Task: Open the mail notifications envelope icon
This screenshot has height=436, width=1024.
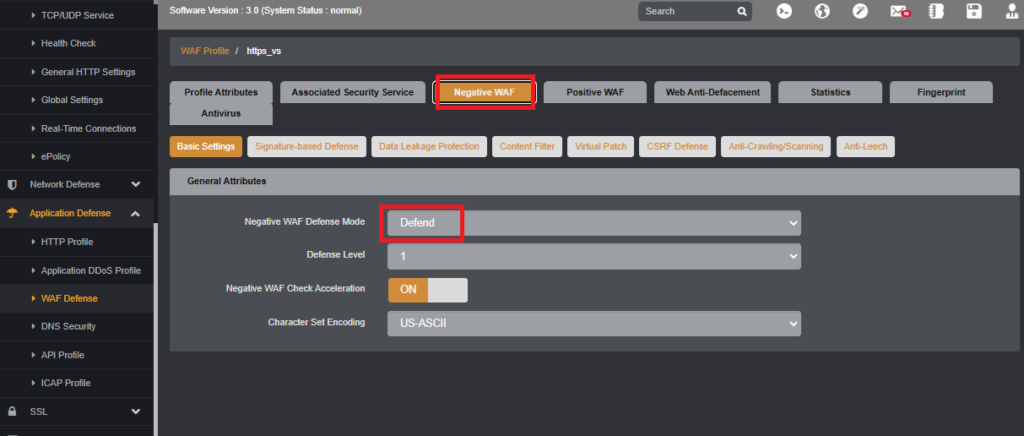Action: (x=899, y=11)
